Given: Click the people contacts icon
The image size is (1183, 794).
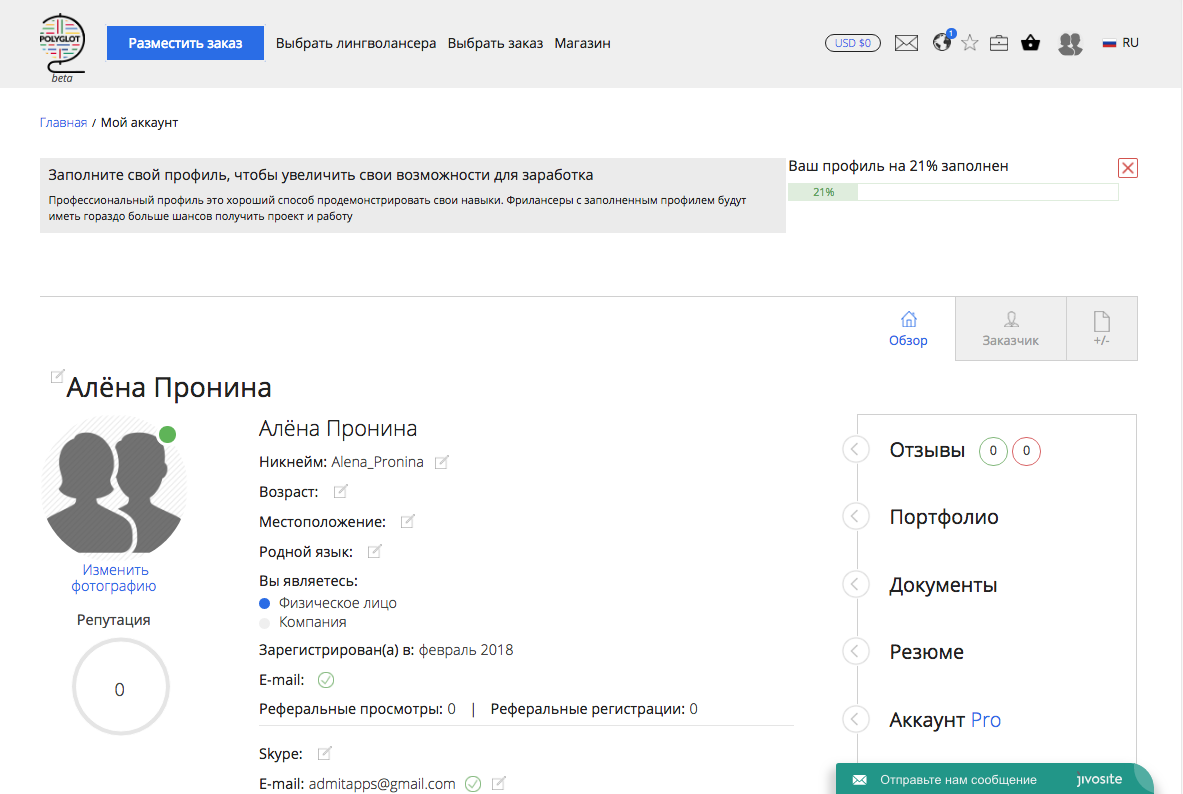Looking at the screenshot, I should (x=1070, y=43).
